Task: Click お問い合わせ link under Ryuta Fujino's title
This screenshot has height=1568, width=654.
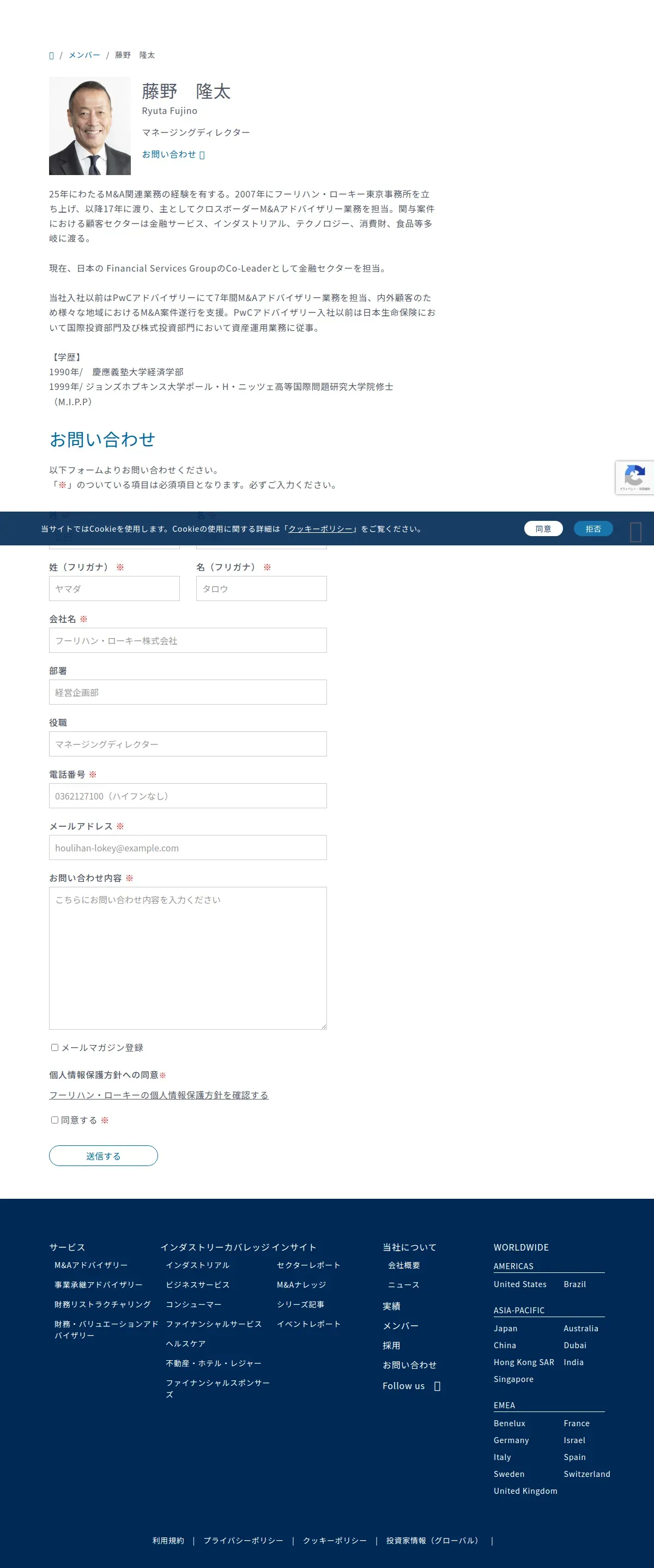Action: (x=173, y=154)
